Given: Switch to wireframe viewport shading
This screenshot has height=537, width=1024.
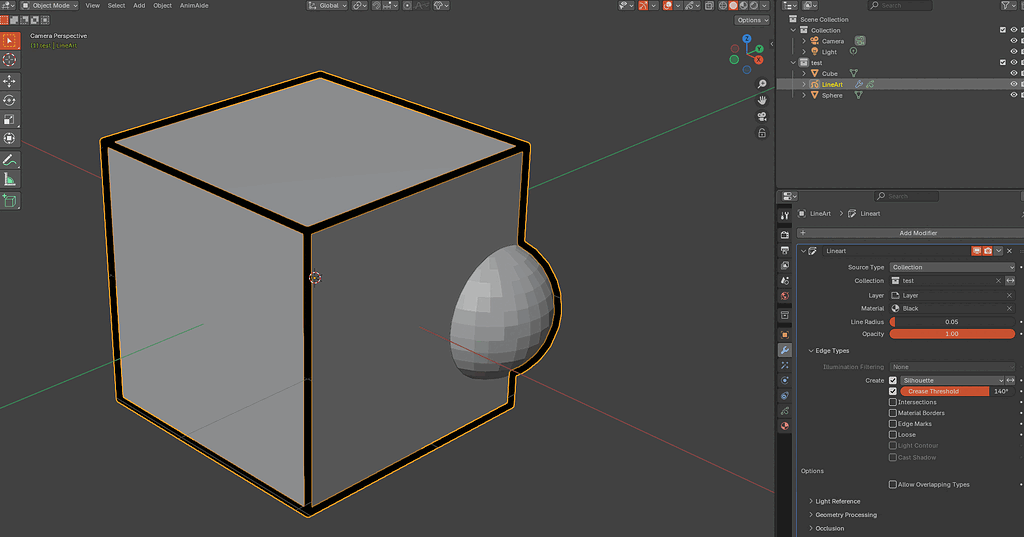Looking at the screenshot, I should point(722,5).
